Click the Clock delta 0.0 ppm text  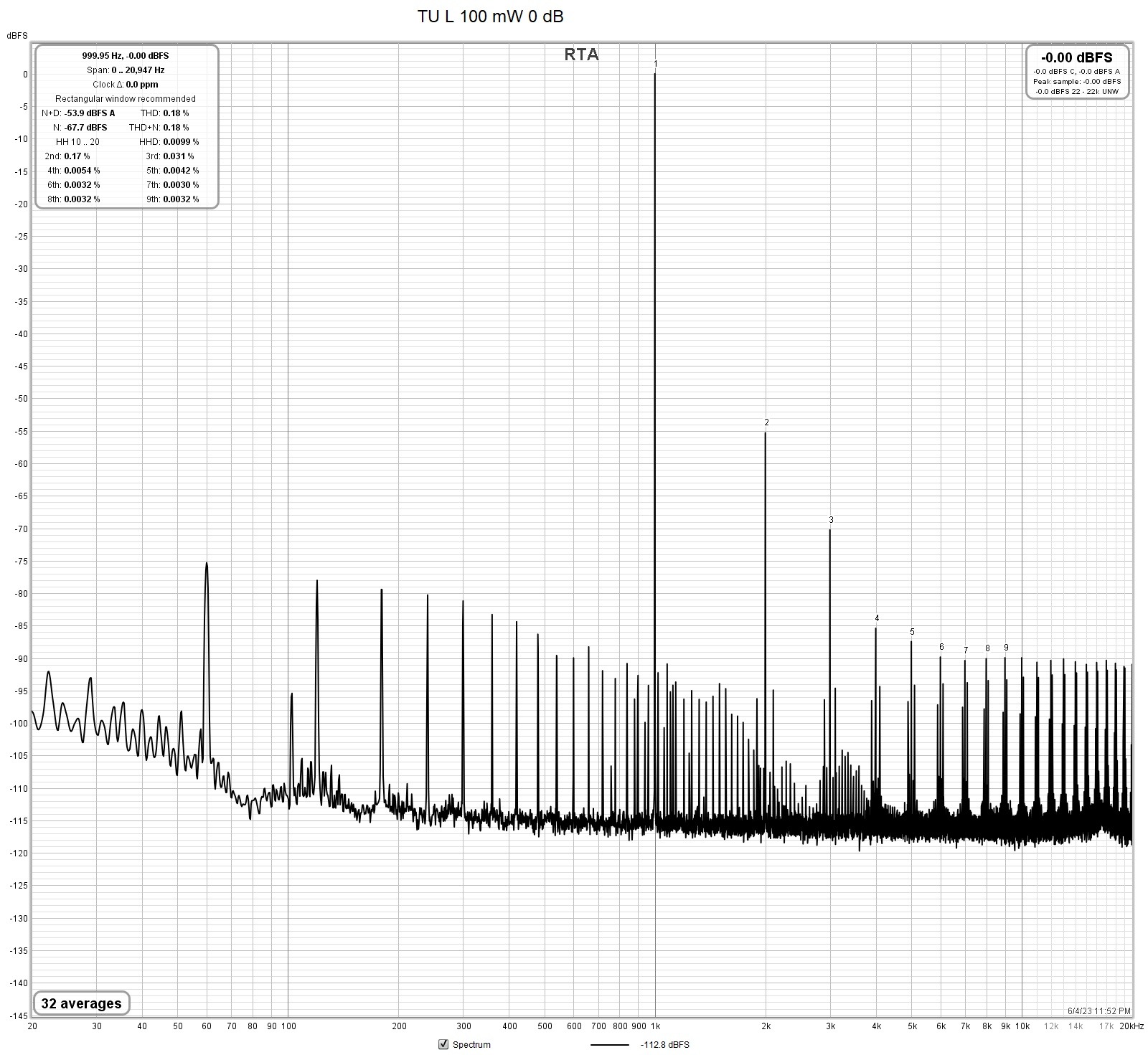point(126,85)
